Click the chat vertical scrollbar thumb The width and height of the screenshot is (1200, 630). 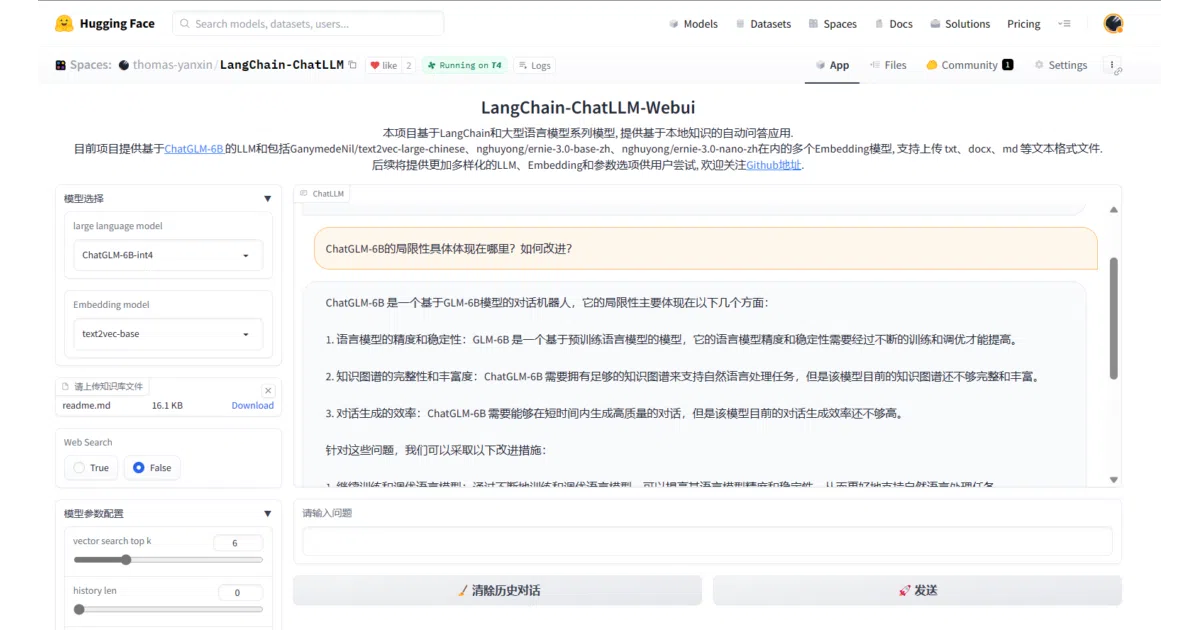pos(1114,318)
